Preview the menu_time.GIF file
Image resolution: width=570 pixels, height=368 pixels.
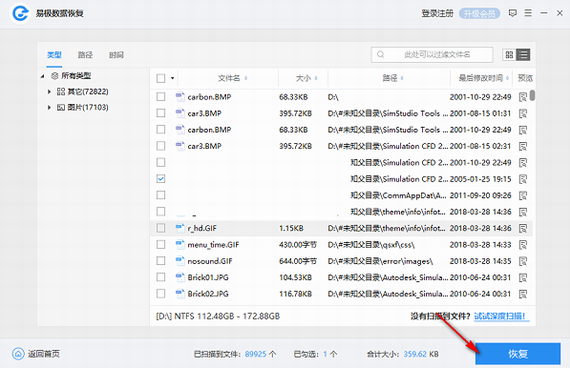(x=523, y=245)
